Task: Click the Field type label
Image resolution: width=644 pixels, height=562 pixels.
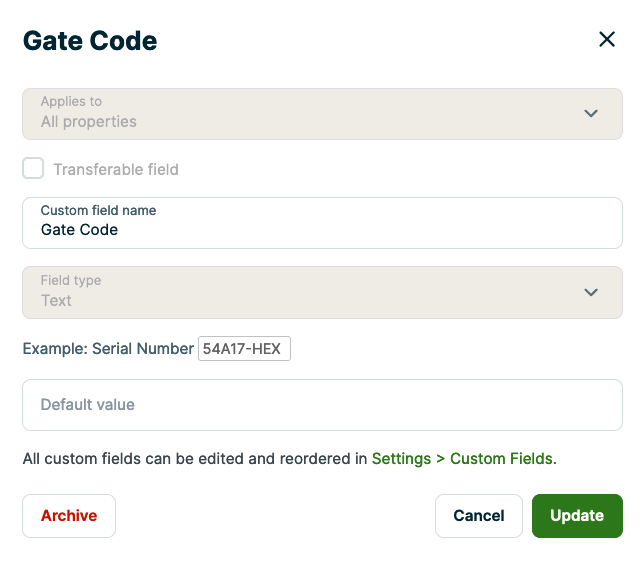Action: tap(71, 281)
